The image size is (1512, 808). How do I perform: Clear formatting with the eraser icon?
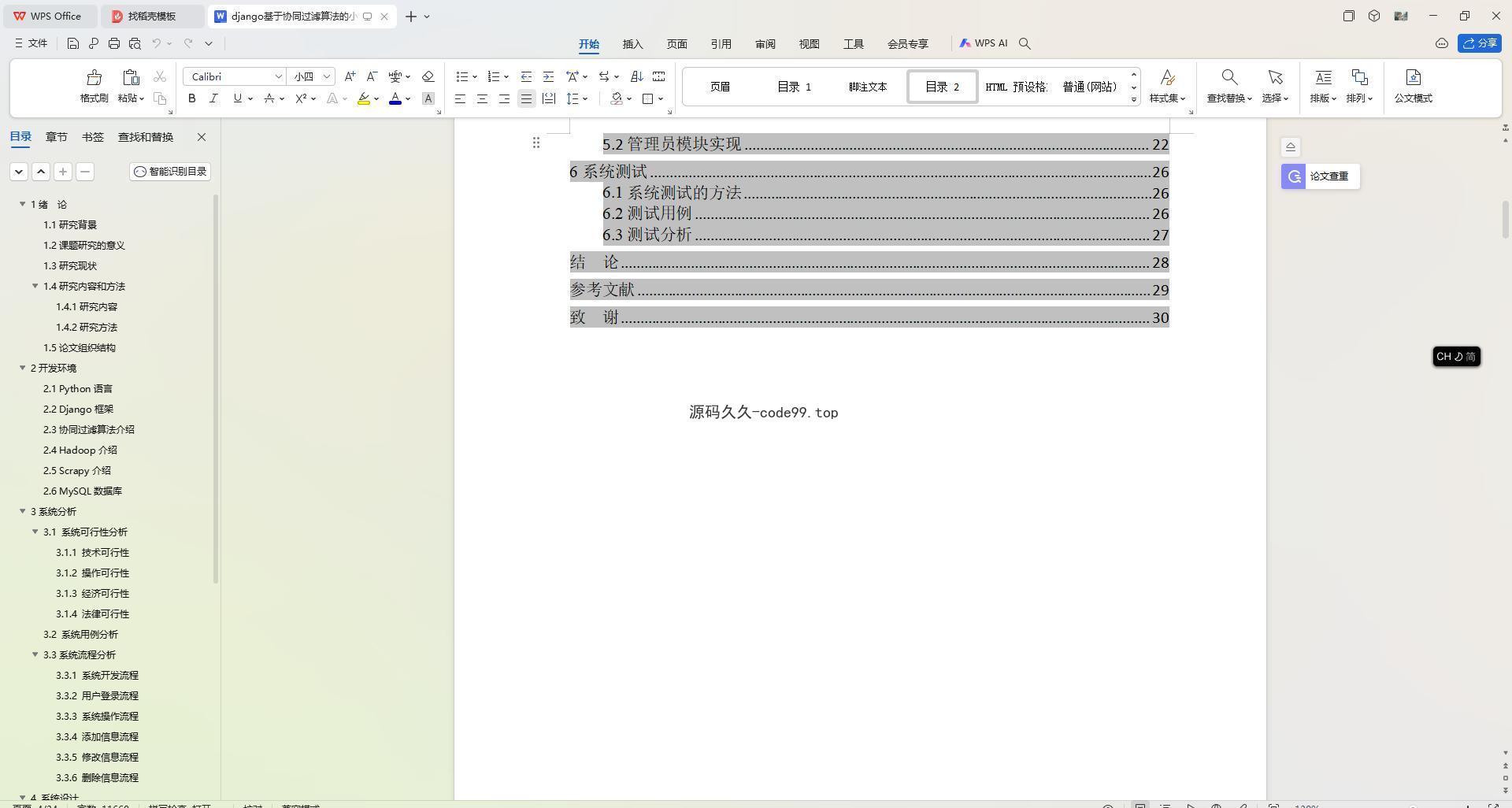click(x=428, y=76)
